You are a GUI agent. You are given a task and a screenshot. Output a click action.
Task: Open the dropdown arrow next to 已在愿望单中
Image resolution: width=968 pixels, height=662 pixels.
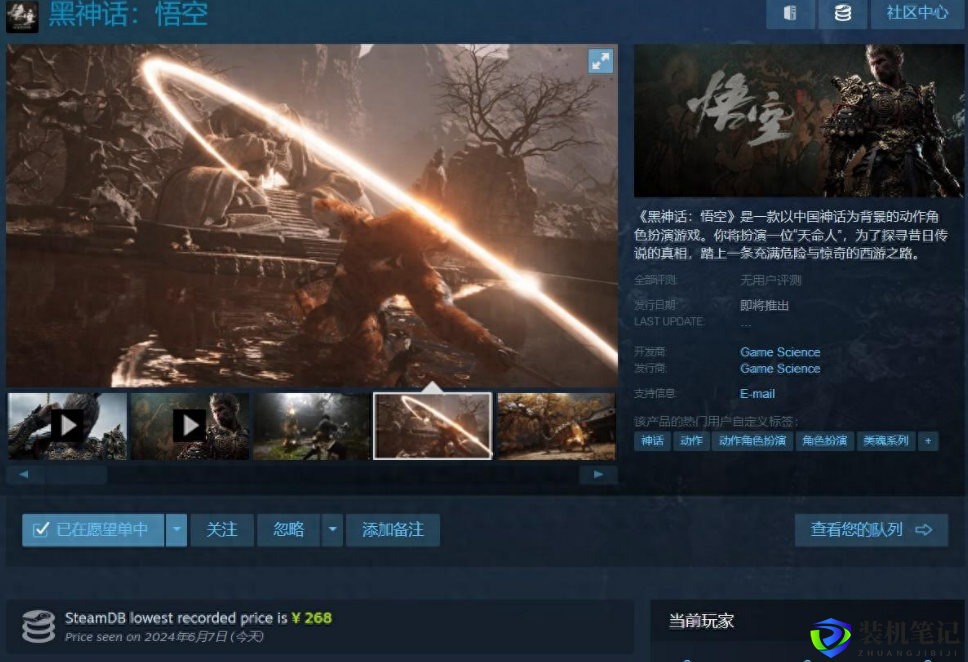(177, 530)
